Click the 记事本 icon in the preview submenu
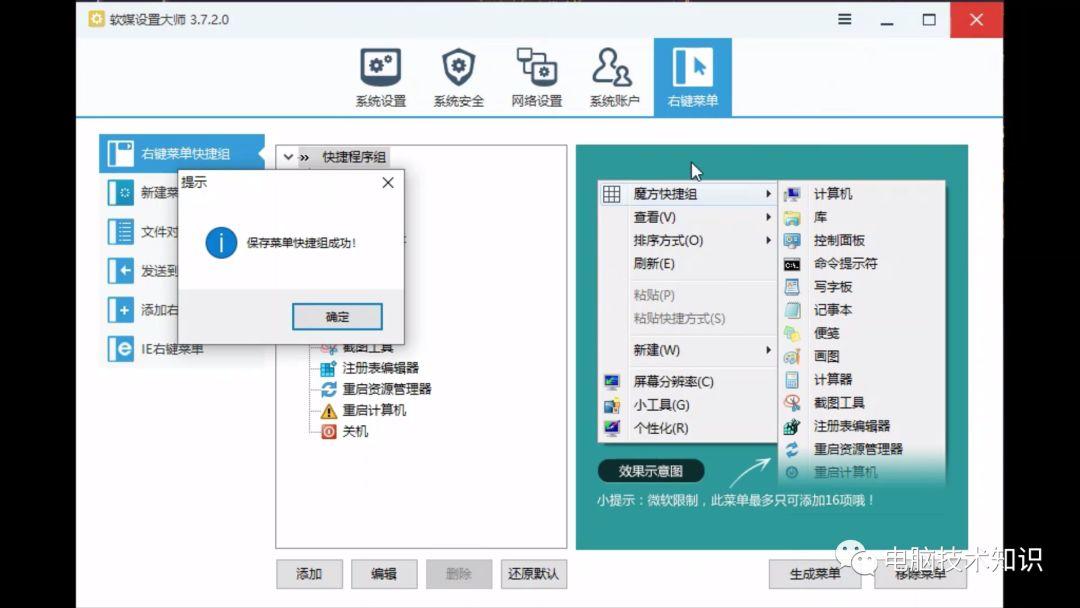1080x608 pixels. [x=792, y=311]
